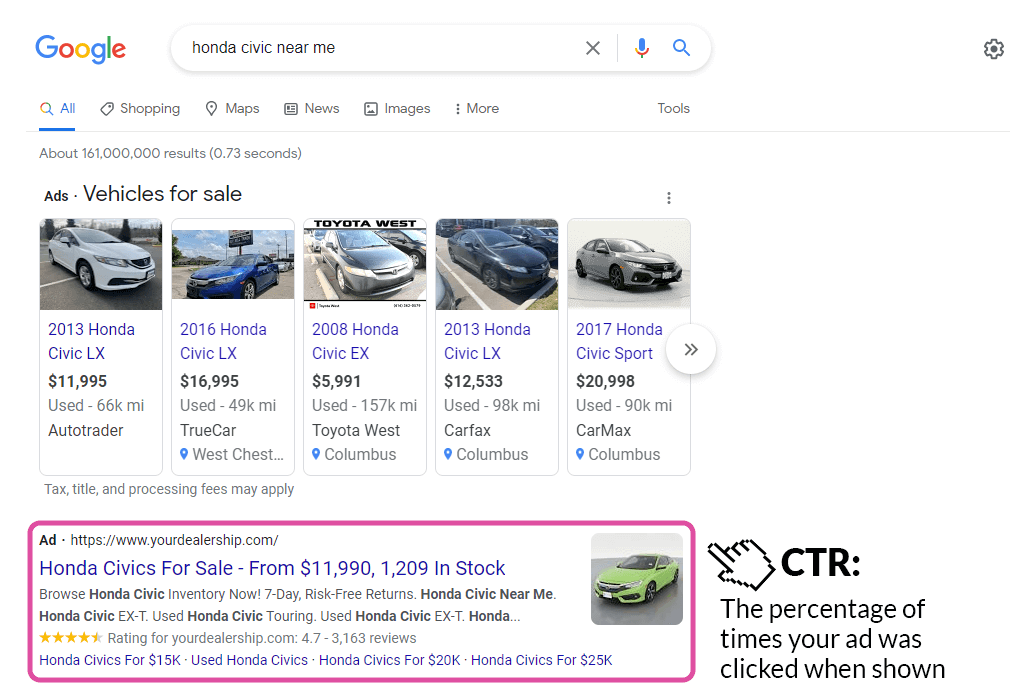The width and height of the screenshot is (1010, 698).
Task: Open the black 2013 Civic LX Carfax photo
Action: [497, 264]
